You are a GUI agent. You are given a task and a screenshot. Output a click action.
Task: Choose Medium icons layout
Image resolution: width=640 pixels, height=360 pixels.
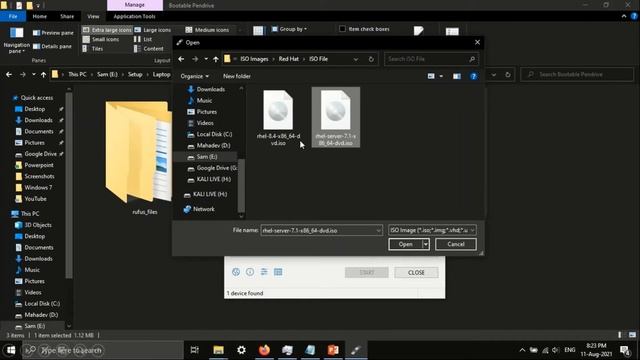coord(207,30)
